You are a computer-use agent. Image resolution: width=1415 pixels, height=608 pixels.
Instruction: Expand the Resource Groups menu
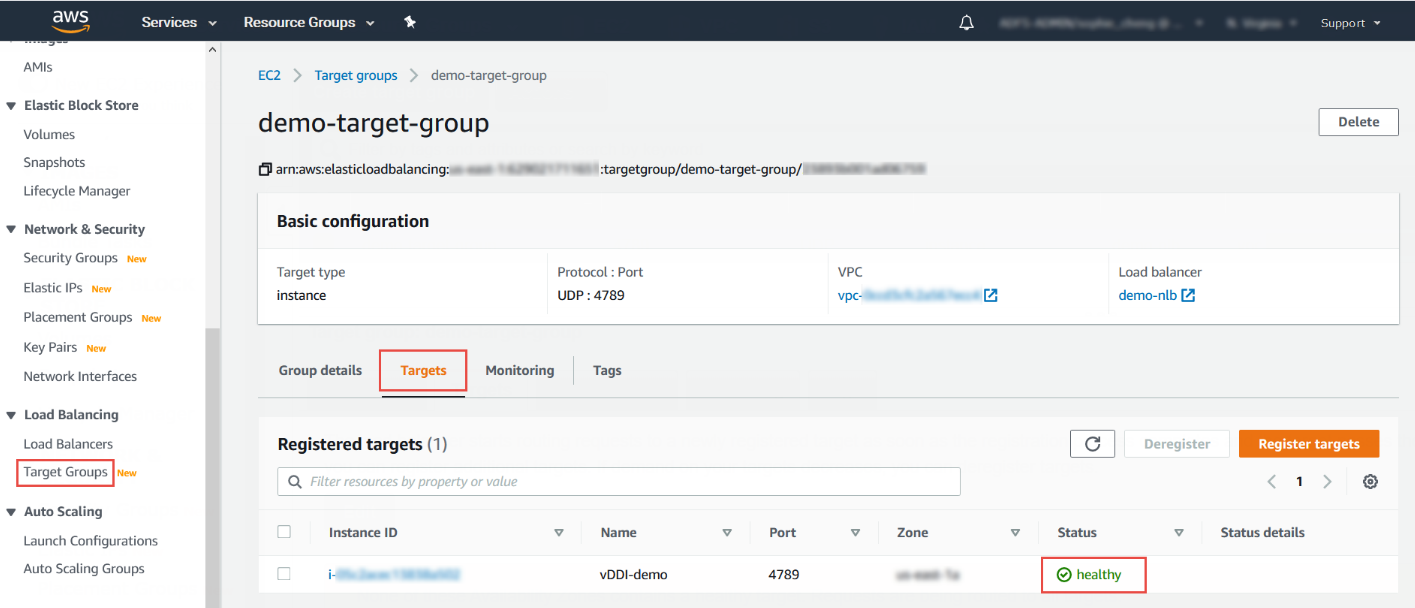tap(309, 22)
